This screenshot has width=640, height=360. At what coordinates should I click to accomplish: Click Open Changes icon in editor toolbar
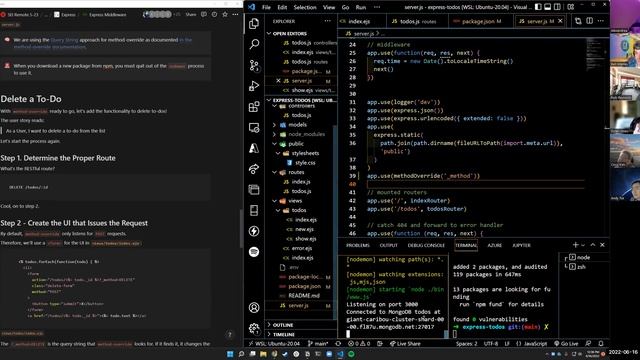tap(578, 21)
